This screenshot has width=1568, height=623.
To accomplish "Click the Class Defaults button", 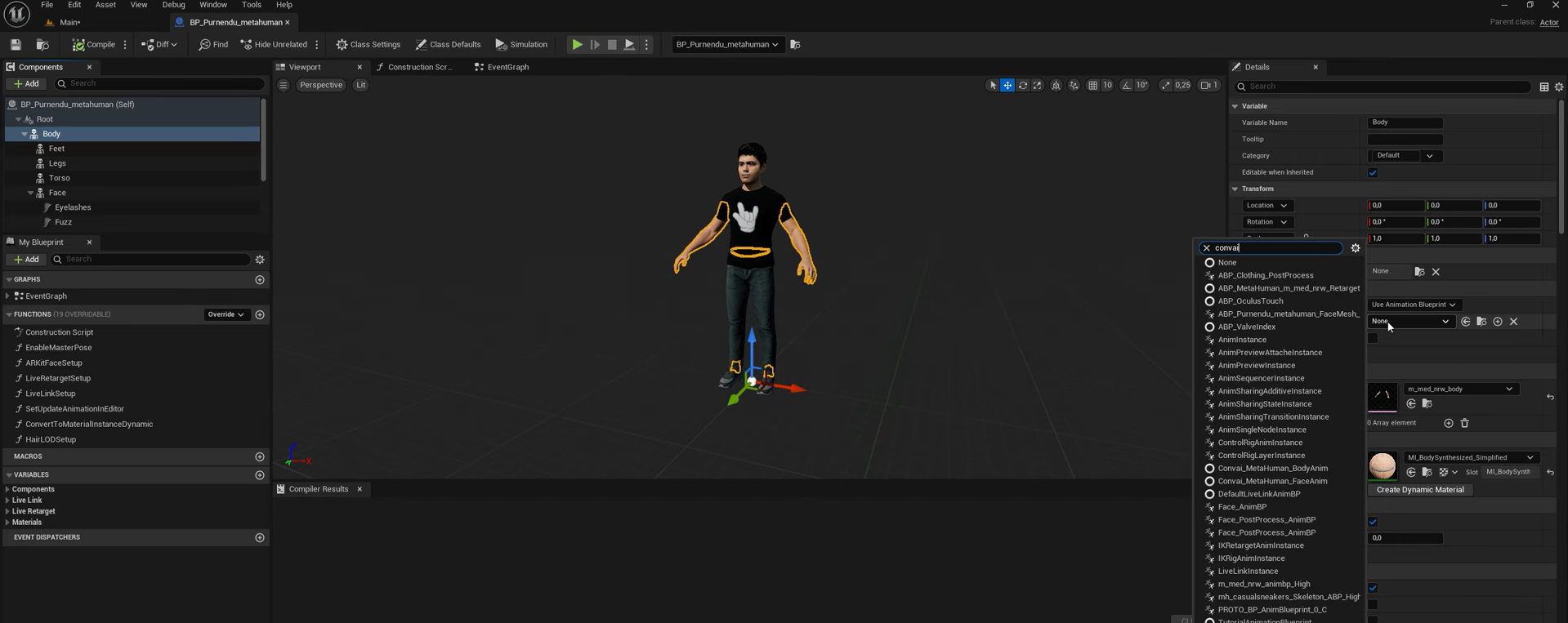I will tap(448, 45).
